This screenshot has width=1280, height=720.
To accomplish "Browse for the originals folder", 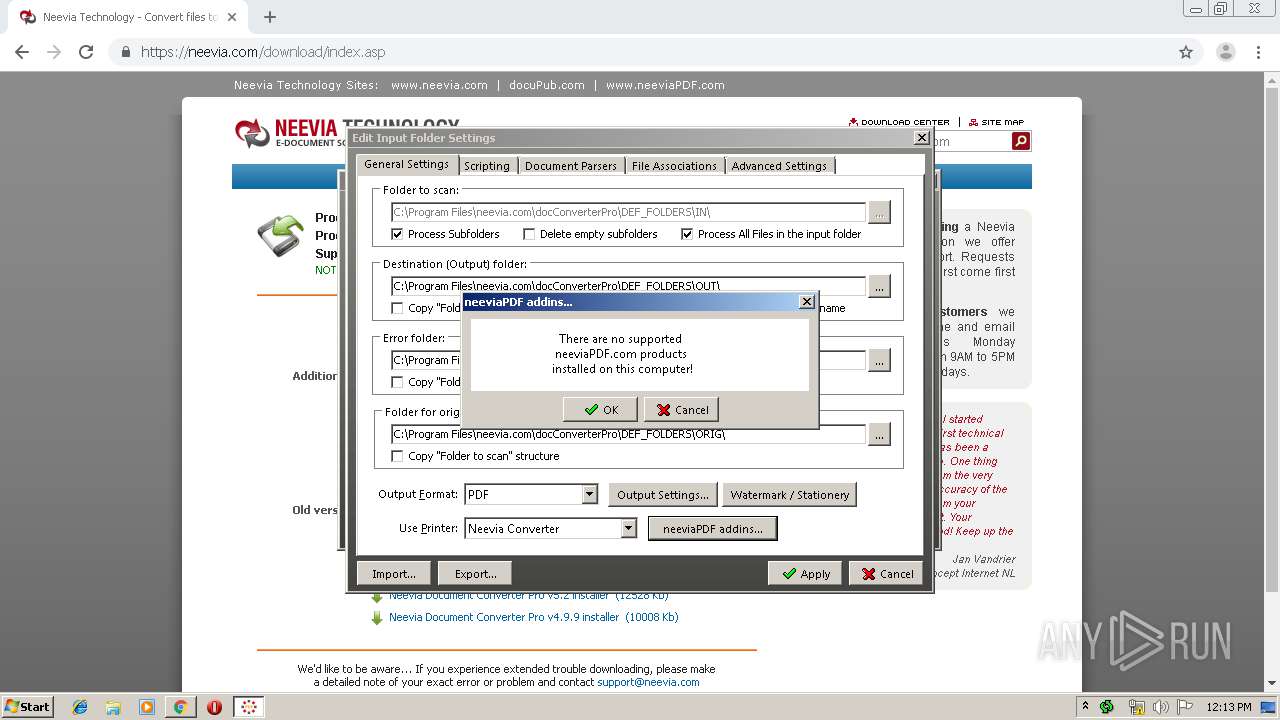I will tap(879, 434).
